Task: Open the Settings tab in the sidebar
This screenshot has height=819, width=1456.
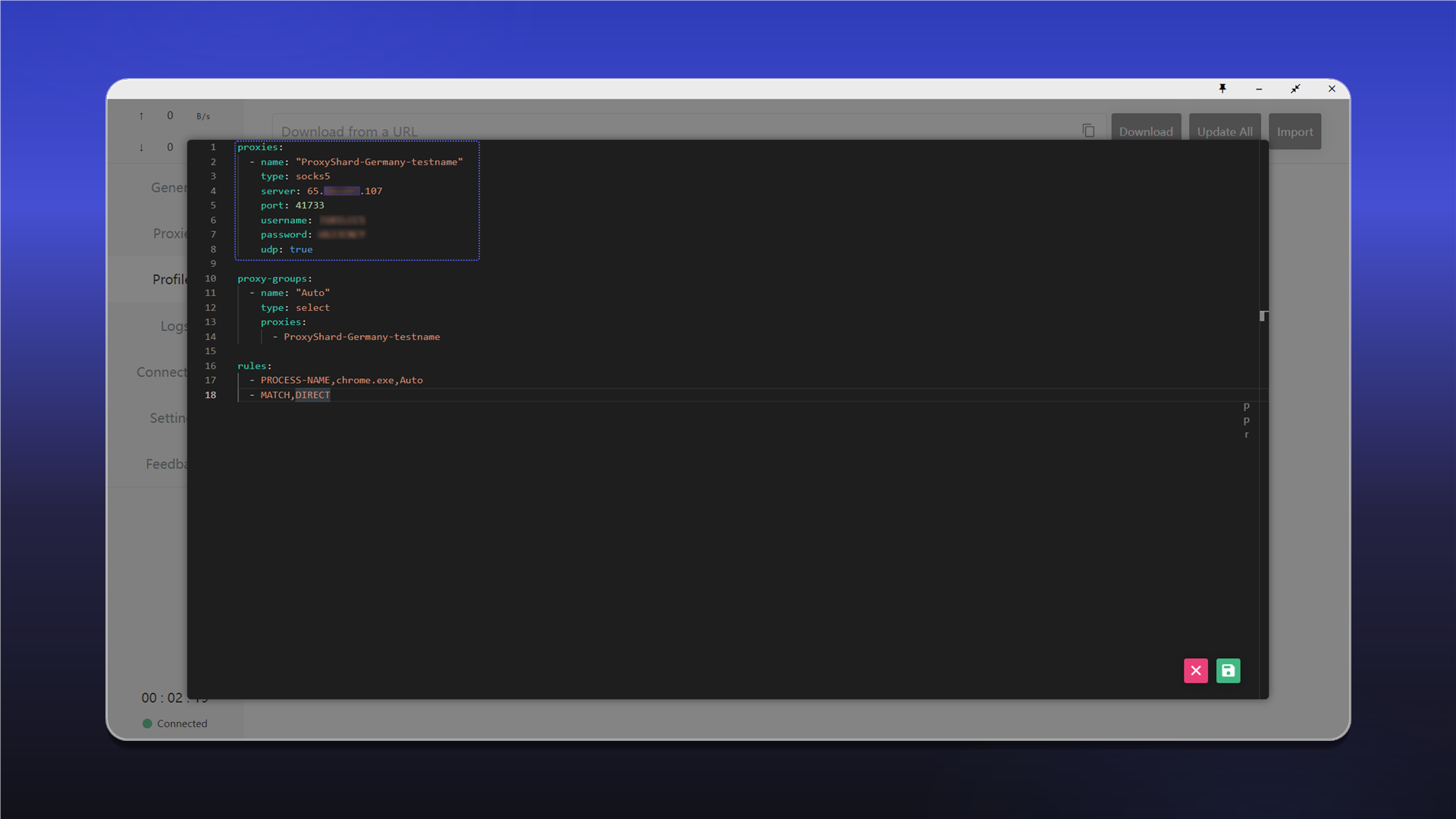Action: click(168, 418)
